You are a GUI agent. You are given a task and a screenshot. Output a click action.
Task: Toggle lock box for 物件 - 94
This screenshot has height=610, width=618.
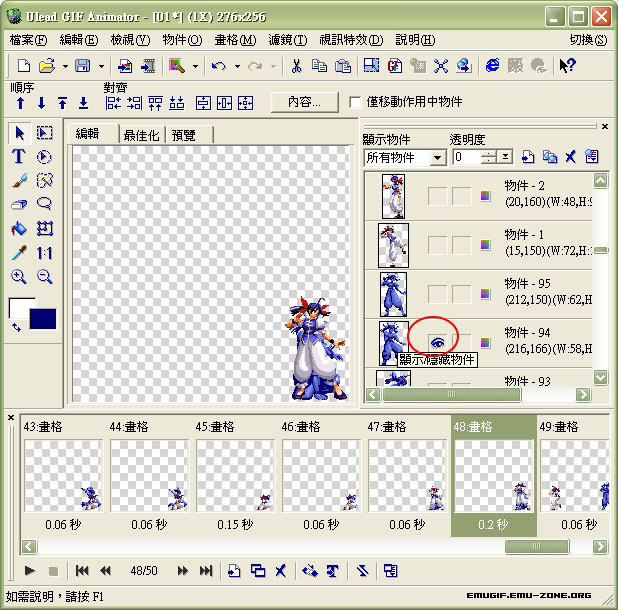tap(462, 342)
